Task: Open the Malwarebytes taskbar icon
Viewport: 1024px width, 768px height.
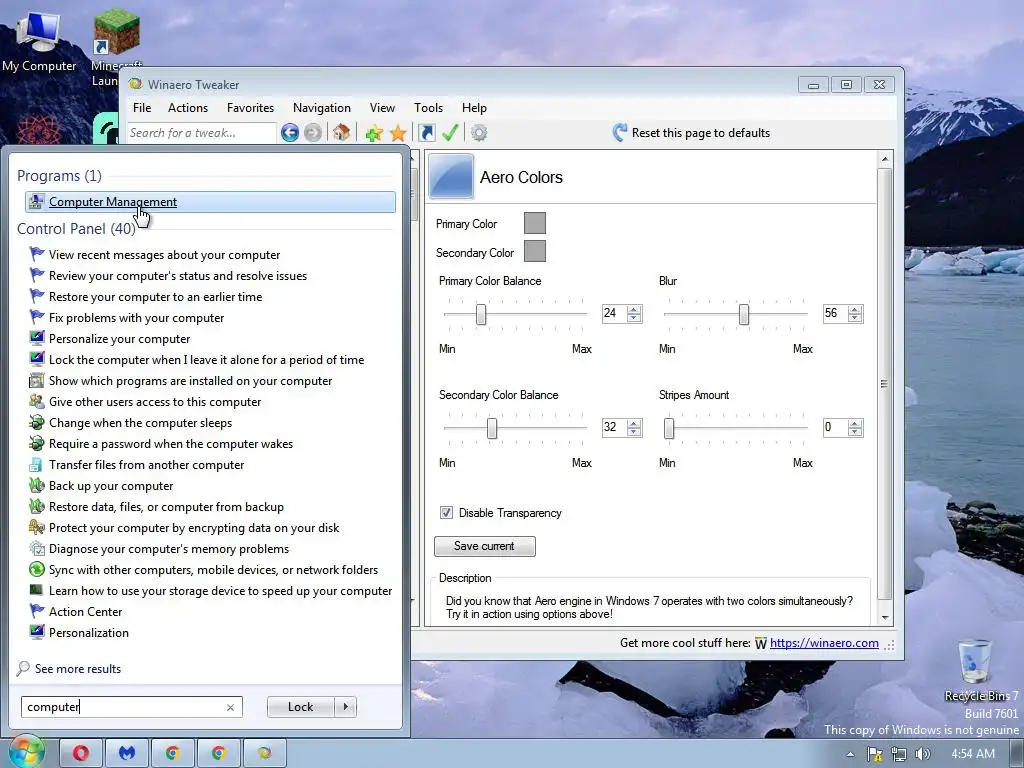Action: pos(127,753)
